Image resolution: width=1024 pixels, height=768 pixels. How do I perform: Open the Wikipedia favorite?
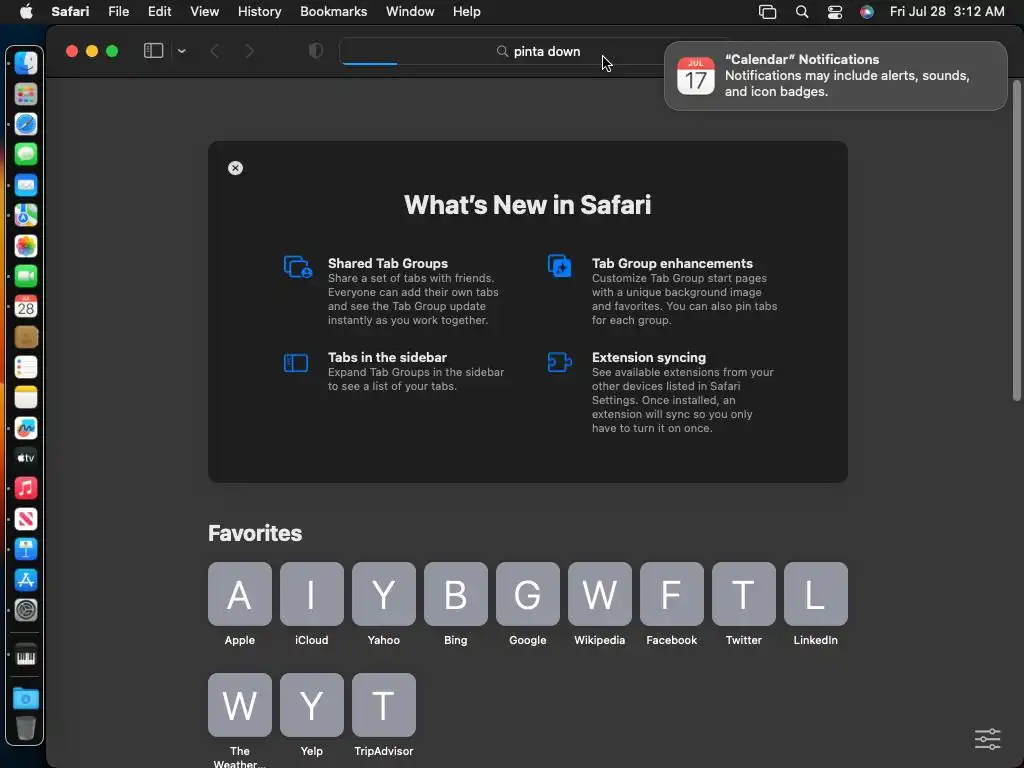pos(600,594)
